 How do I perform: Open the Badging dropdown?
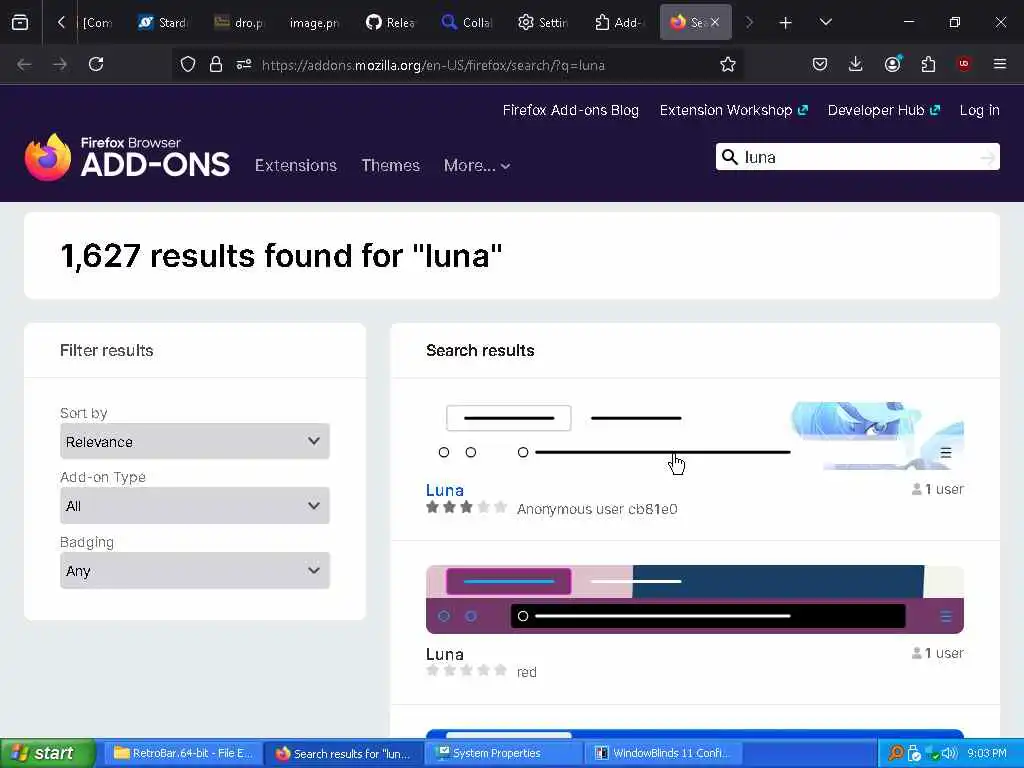(195, 571)
